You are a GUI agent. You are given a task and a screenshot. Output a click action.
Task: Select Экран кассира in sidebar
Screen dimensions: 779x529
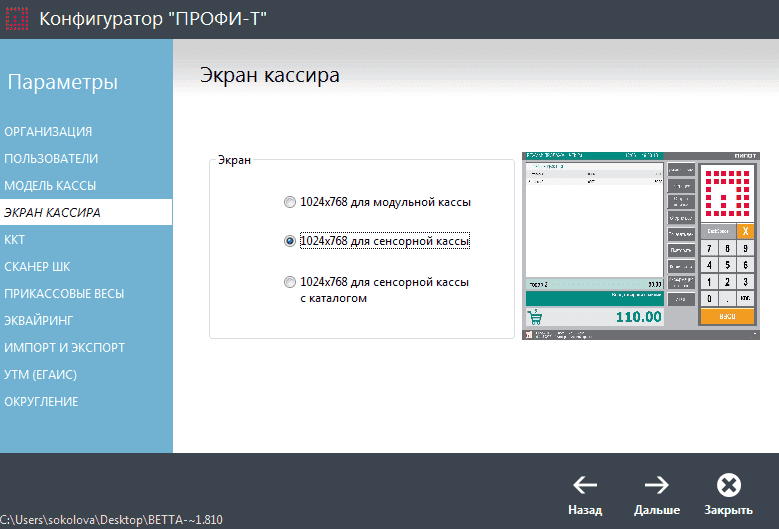86,212
